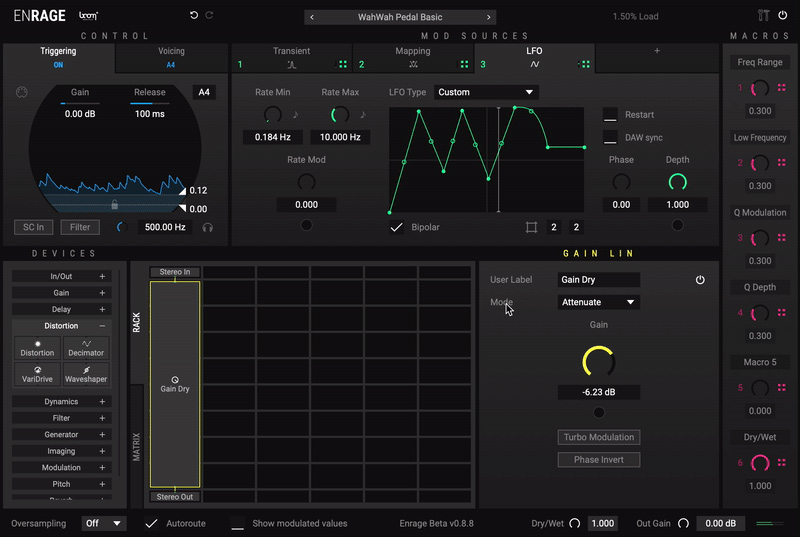Open the Mapping mod source tab
This screenshot has width=800, height=537.
[413, 57]
